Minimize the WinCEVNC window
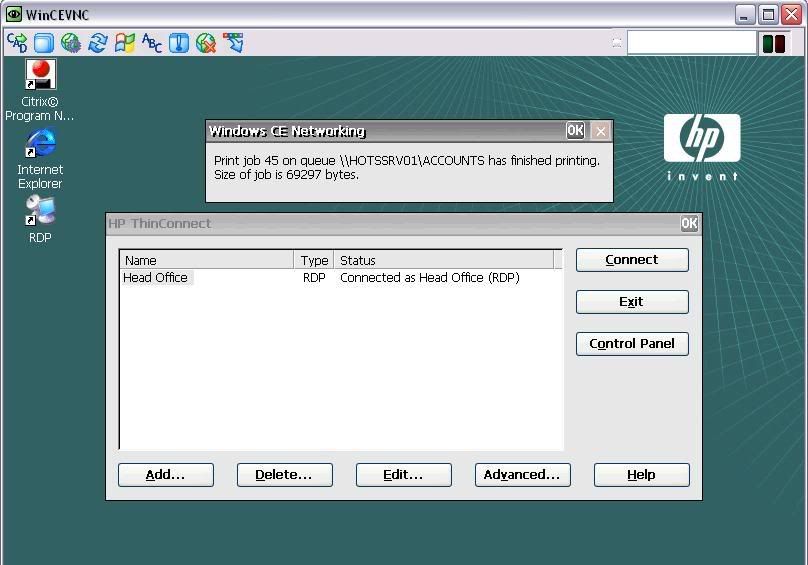The width and height of the screenshot is (808, 565). [744, 14]
